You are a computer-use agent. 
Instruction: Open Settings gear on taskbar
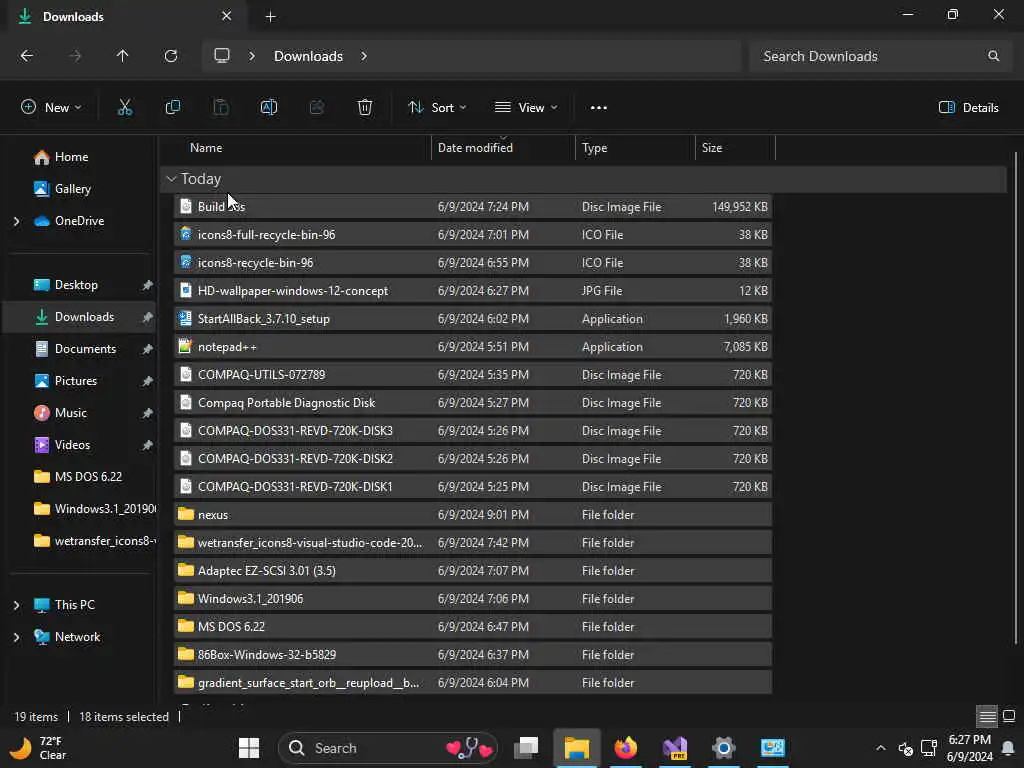pos(724,748)
